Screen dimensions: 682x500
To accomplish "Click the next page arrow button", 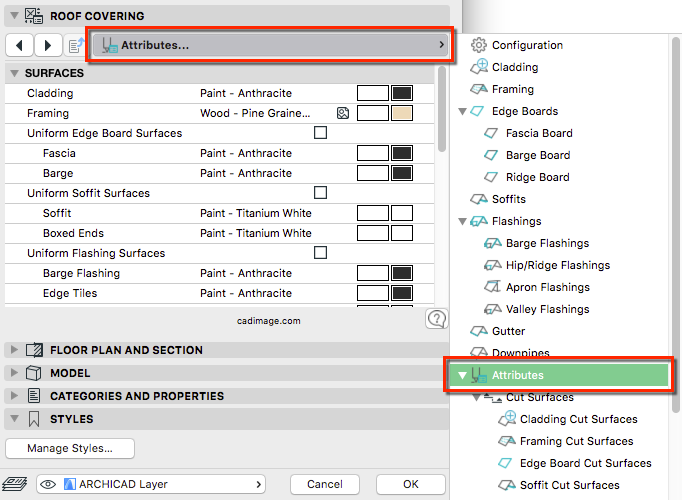I will tap(48, 45).
